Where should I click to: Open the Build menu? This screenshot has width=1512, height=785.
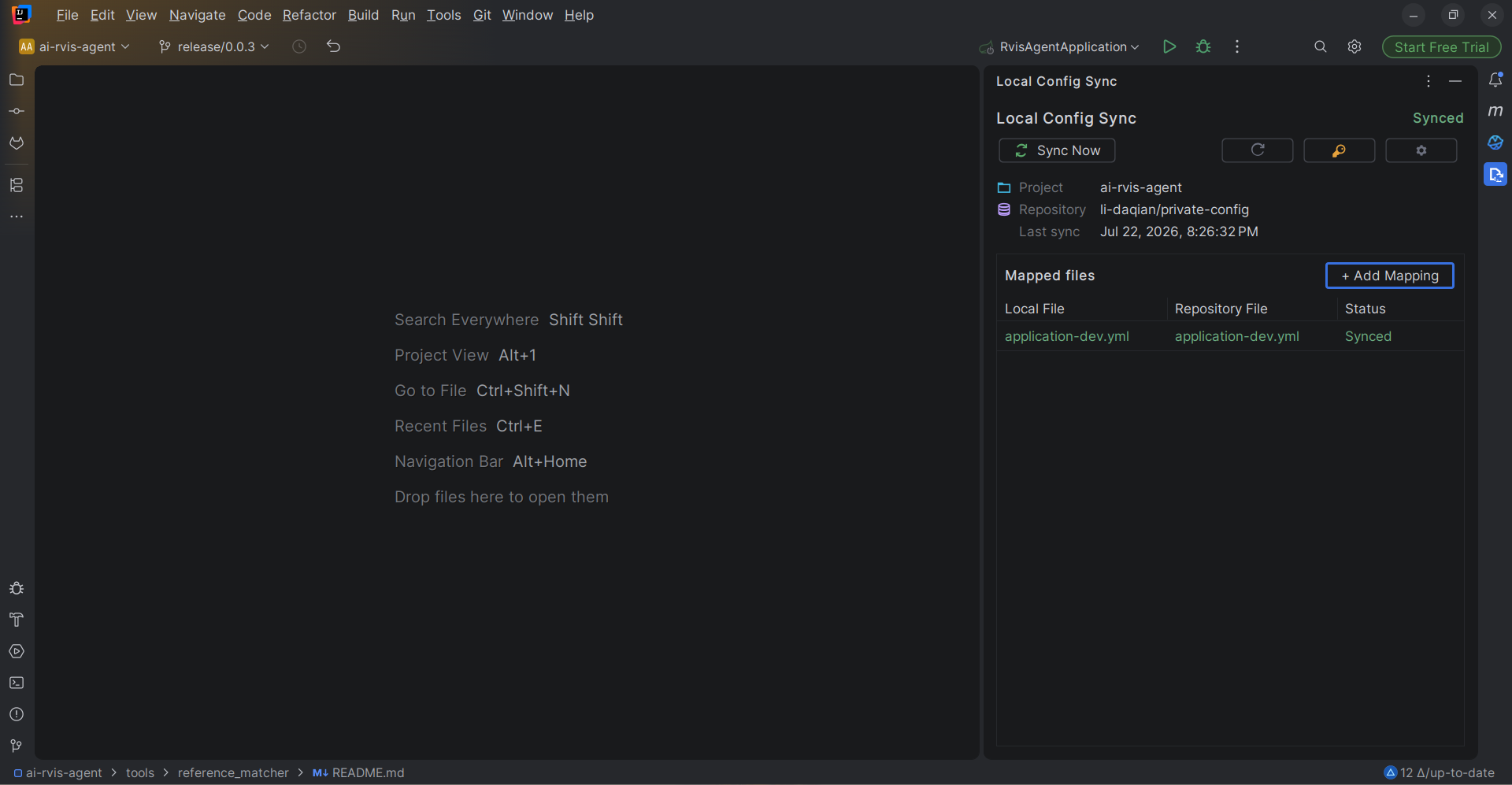[364, 15]
